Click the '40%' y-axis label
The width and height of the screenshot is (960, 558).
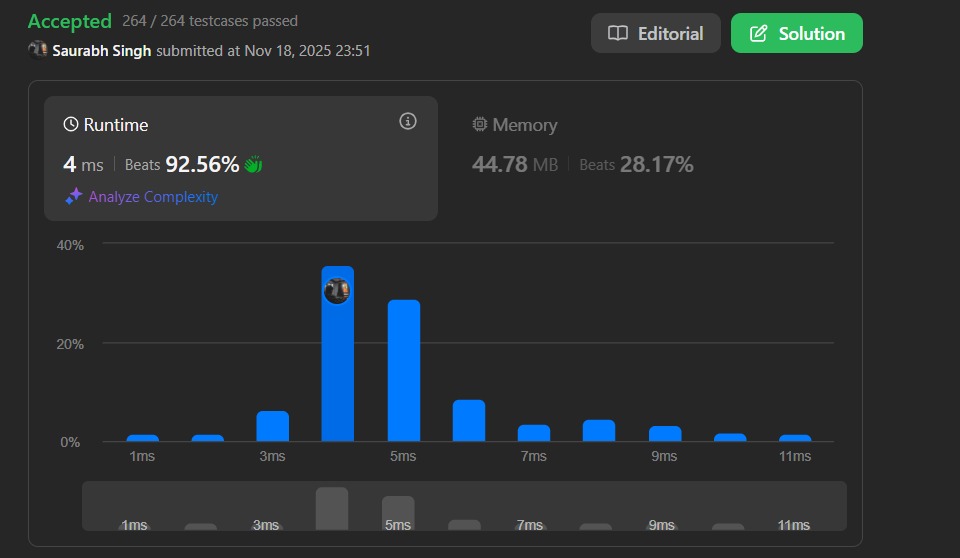click(70, 245)
